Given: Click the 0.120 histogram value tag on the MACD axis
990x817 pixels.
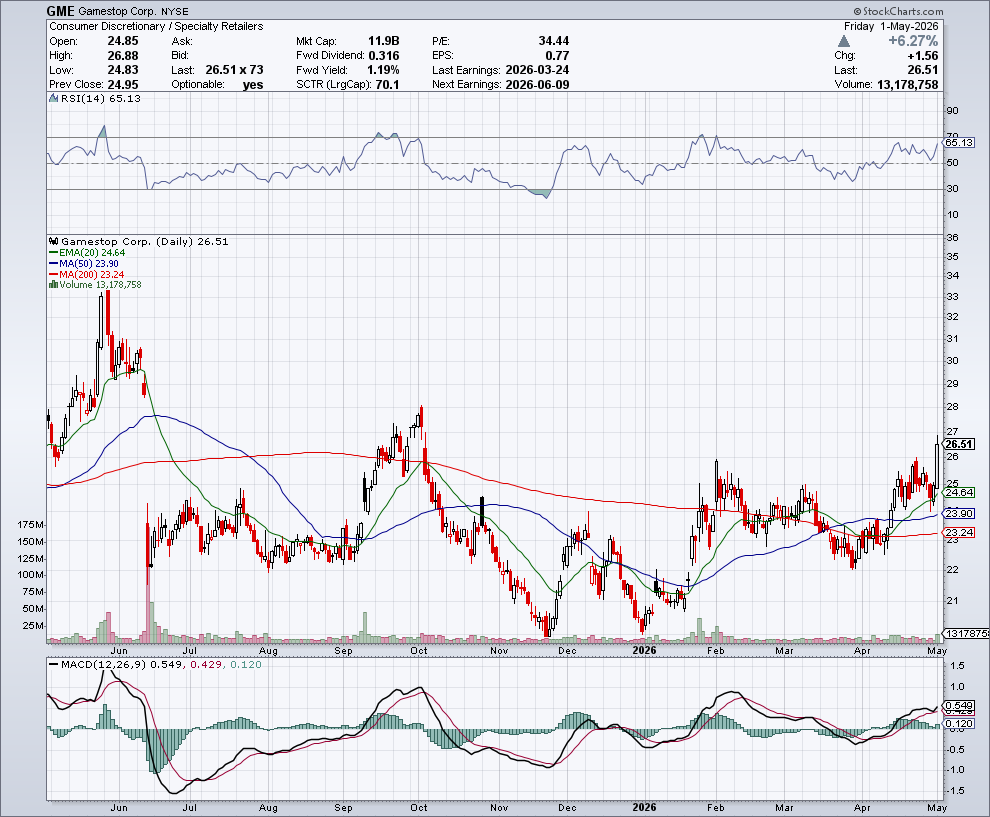Looking at the screenshot, I should tap(960, 724).
